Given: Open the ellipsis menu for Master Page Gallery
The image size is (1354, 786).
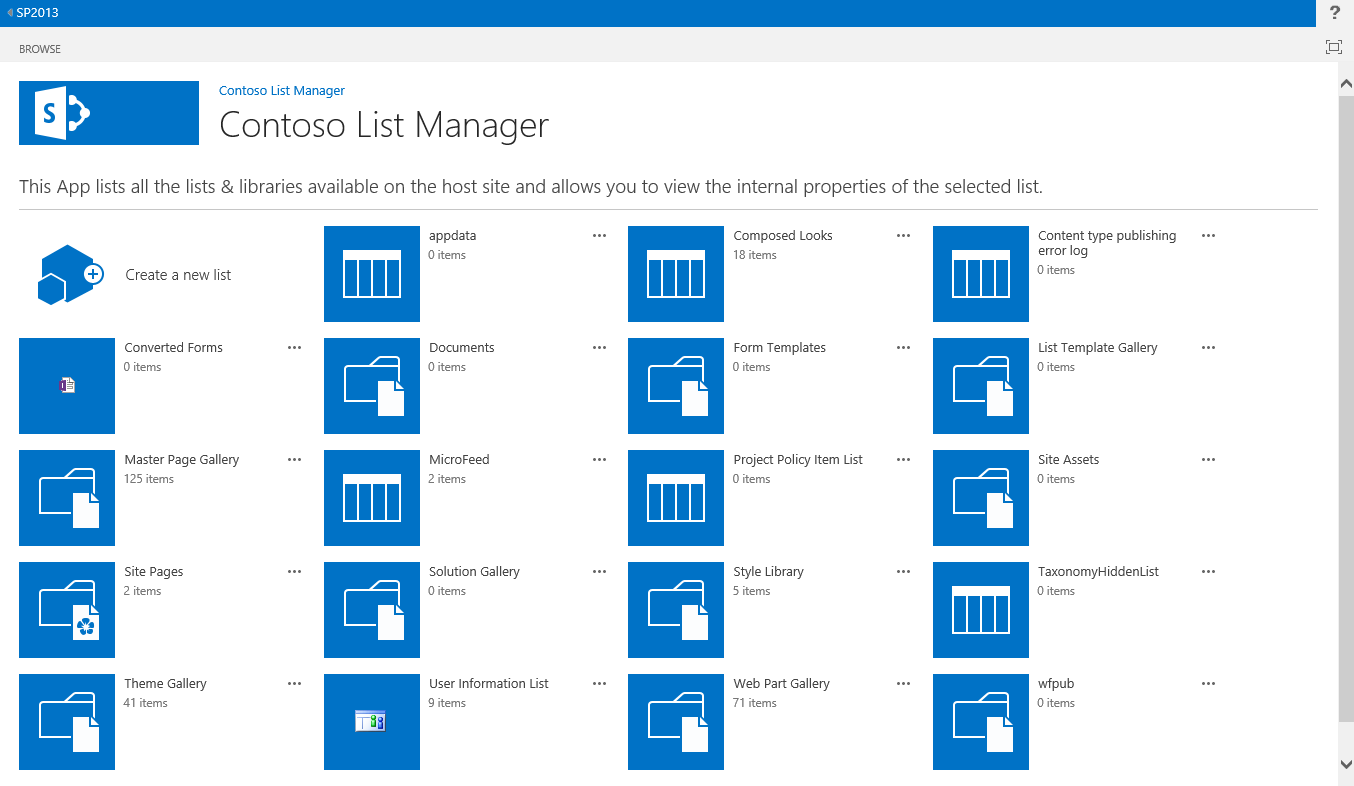Looking at the screenshot, I should pyautogui.click(x=294, y=460).
